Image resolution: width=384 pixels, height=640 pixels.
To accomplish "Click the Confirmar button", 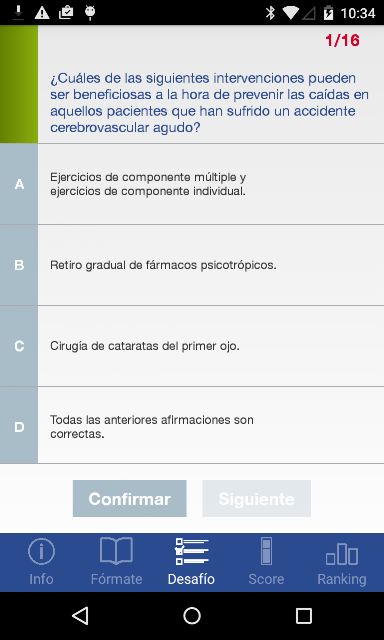I will tap(130, 498).
